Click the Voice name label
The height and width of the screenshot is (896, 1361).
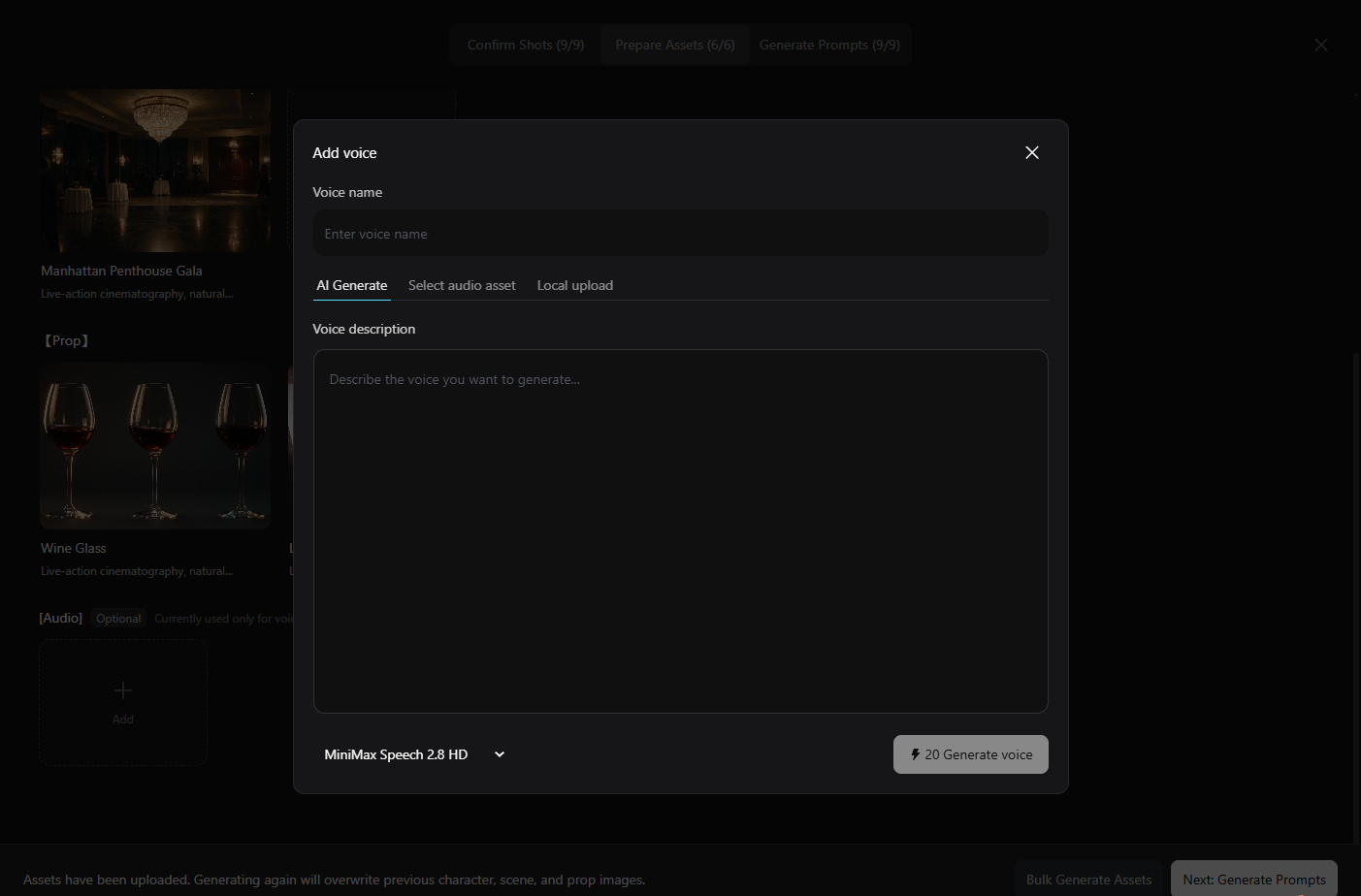tap(347, 192)
